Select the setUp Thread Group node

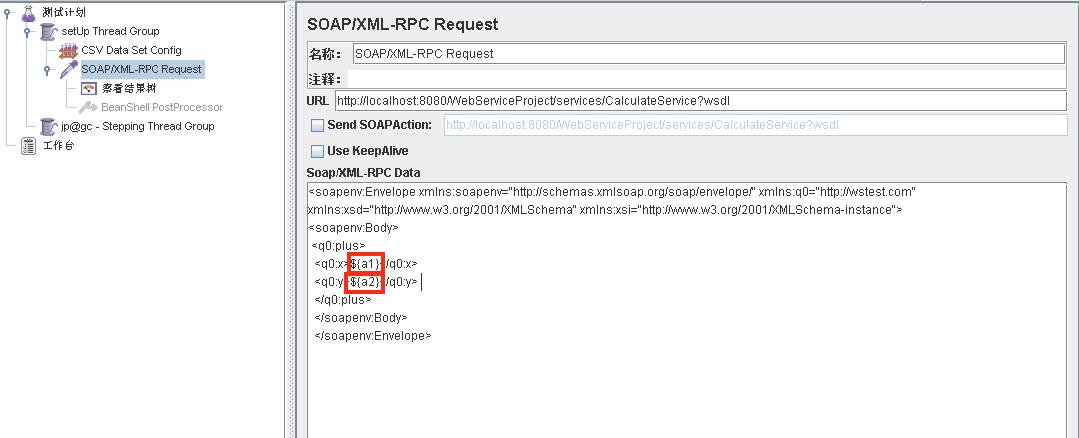pyautogui.click(x=110, y=31)
